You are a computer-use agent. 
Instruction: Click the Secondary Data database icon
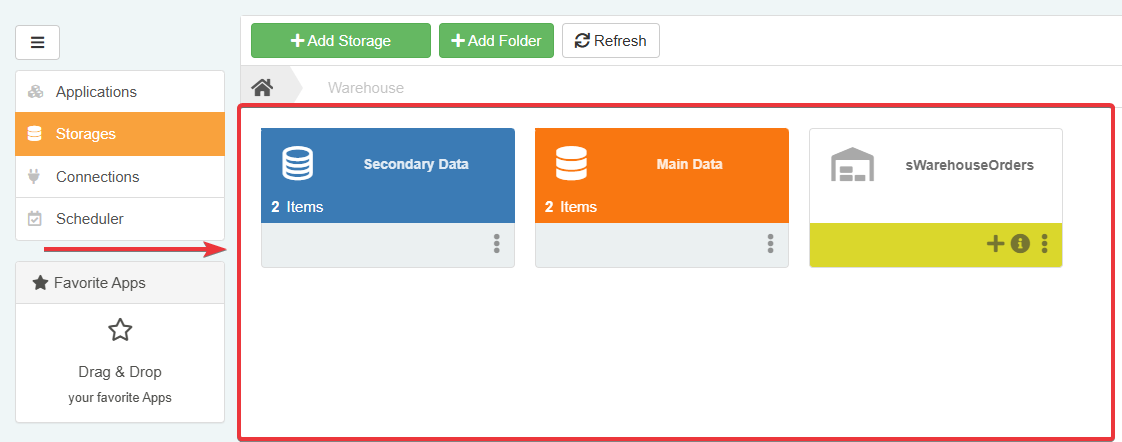point(298,163)
